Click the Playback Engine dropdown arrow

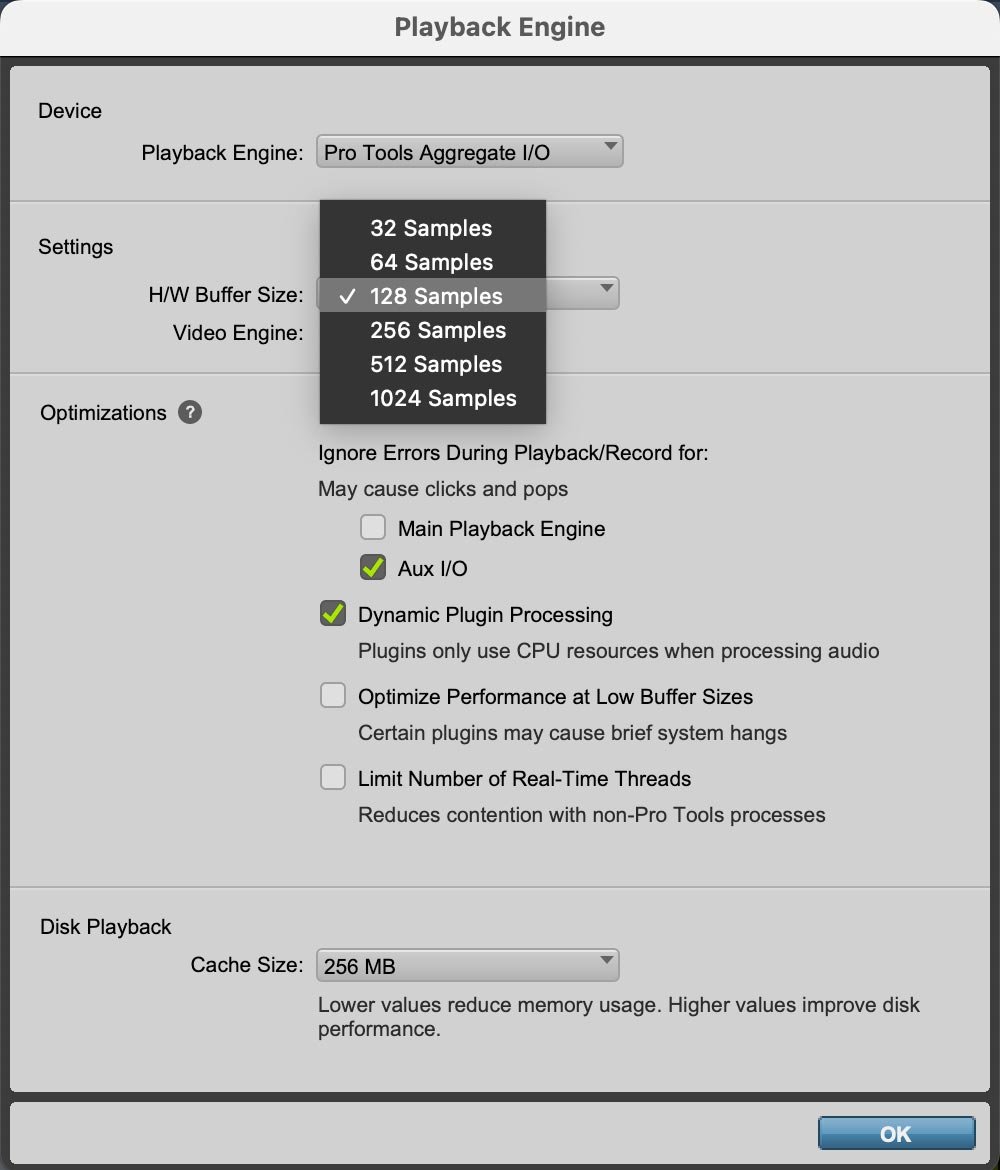610,146
